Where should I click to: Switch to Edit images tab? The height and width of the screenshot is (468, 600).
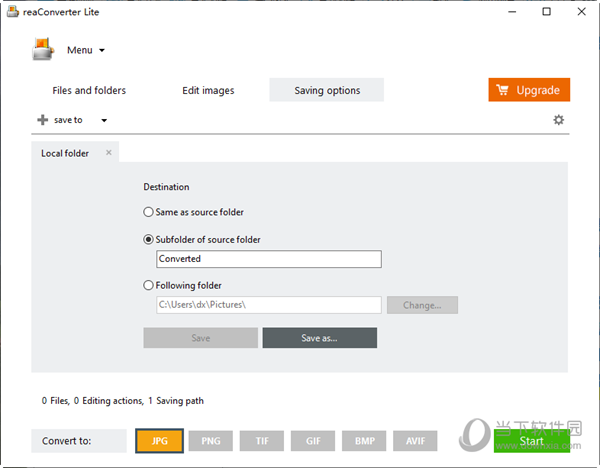point(208,90)
